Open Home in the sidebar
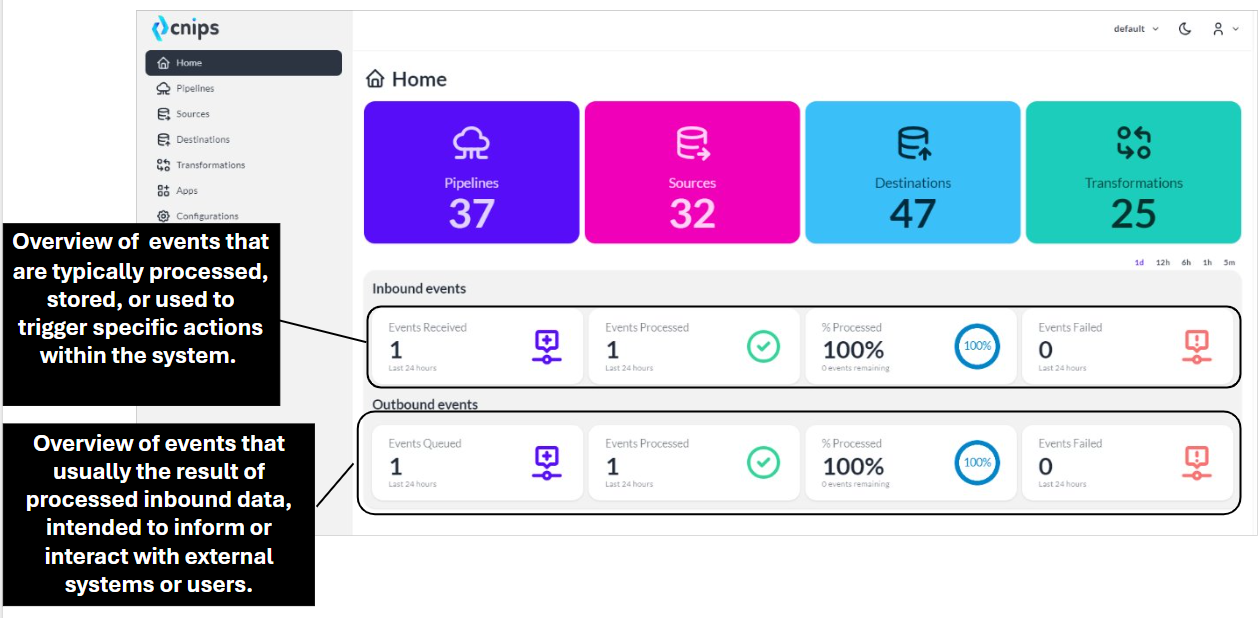The height and width of the screenshot is (618, 1258). click(244, 63)
